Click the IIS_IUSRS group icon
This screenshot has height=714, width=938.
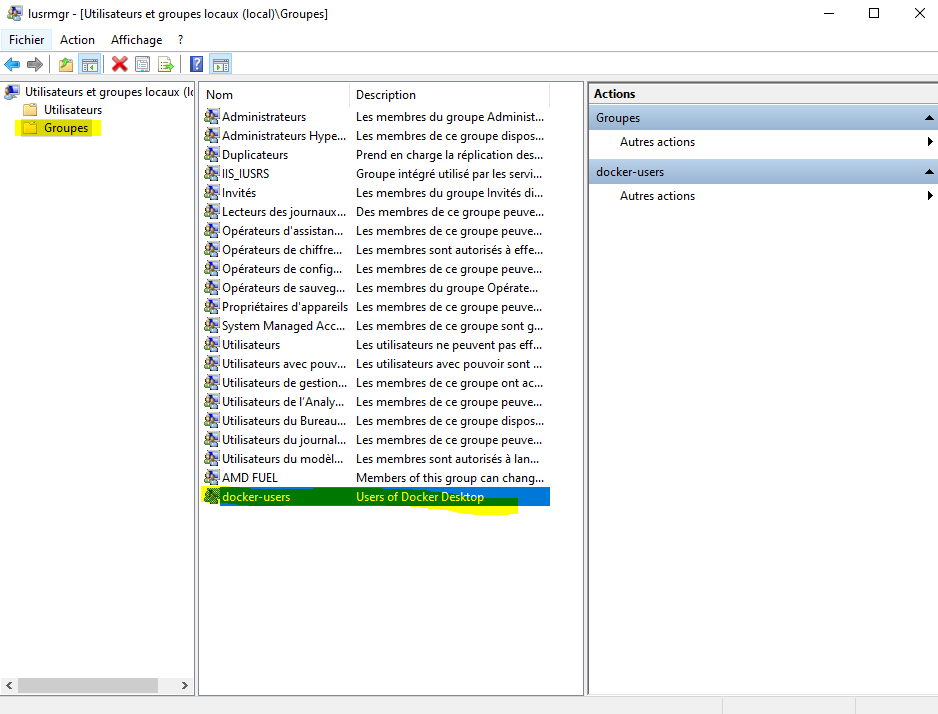(x=212, y=173)
